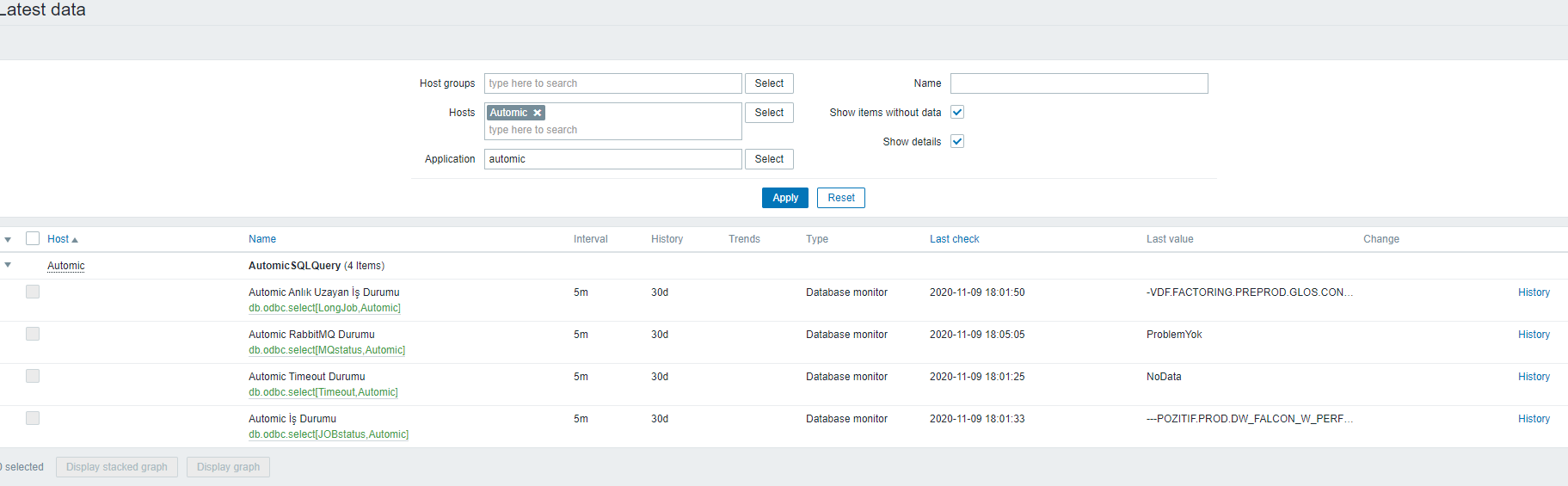This screenshot has height=486, width=1568.
Task: Click Apply to filter results
Action: (x=784, y=198)
